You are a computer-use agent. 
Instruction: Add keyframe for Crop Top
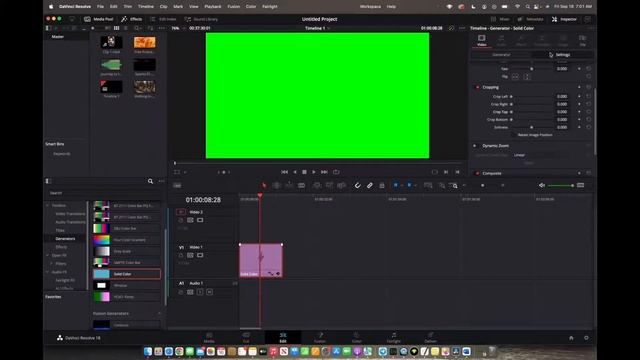[x=579, y=112]
